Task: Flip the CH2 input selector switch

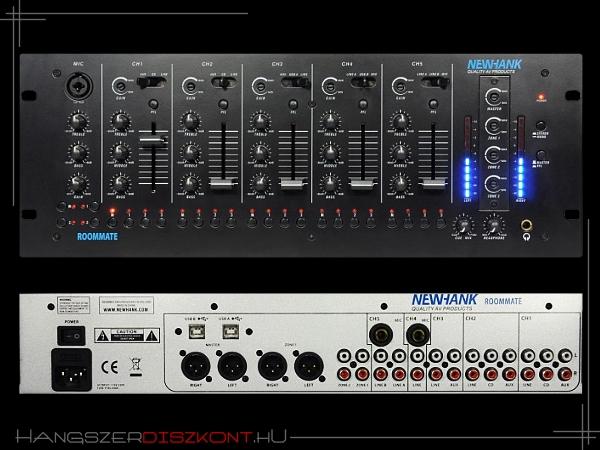Action: click(x=224, y=82)
